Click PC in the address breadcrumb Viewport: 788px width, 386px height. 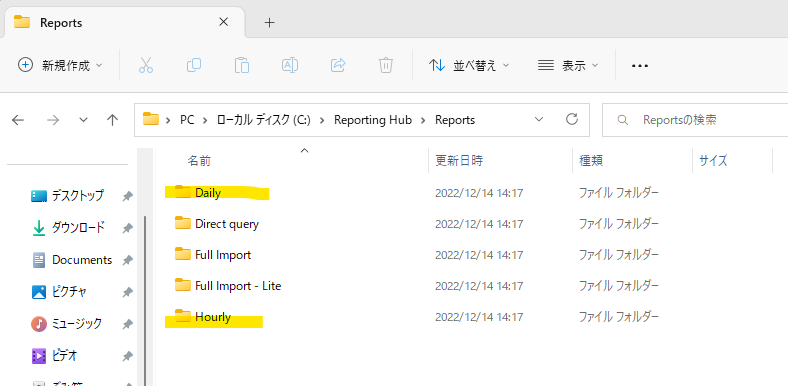click(187, 120)
